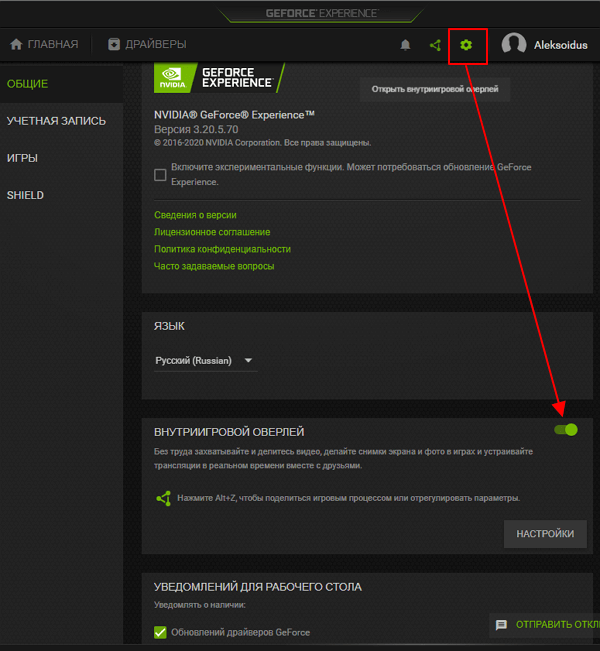Open the notifications bell icon
600x651 pixels.
405,45
